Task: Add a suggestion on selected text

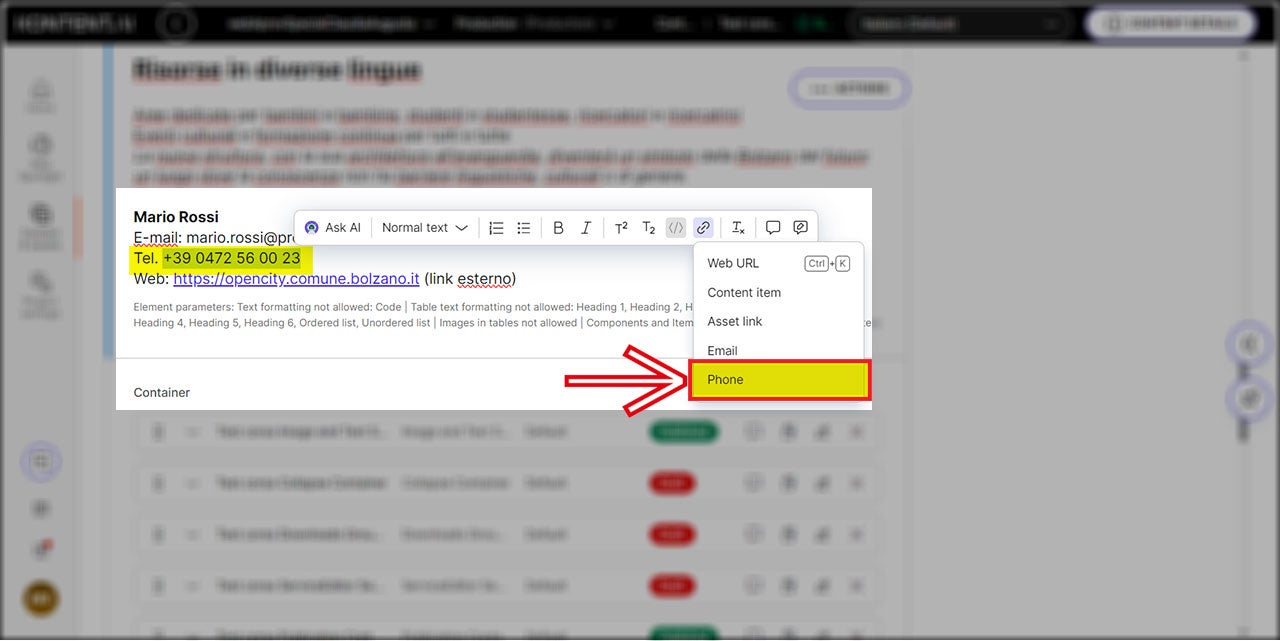Action: [x=800, y=228]
